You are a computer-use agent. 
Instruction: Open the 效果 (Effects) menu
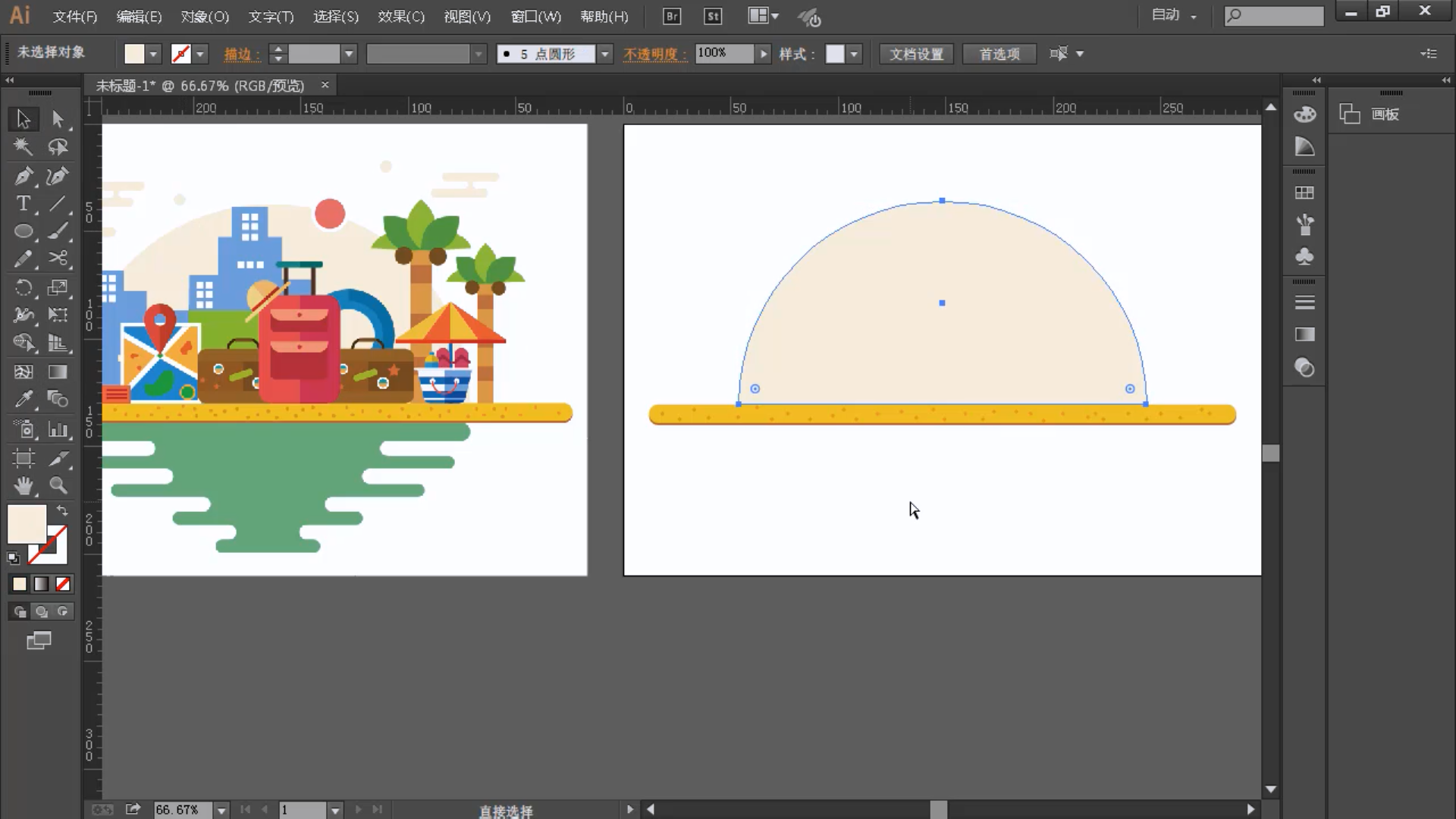[x=401, y=15]
